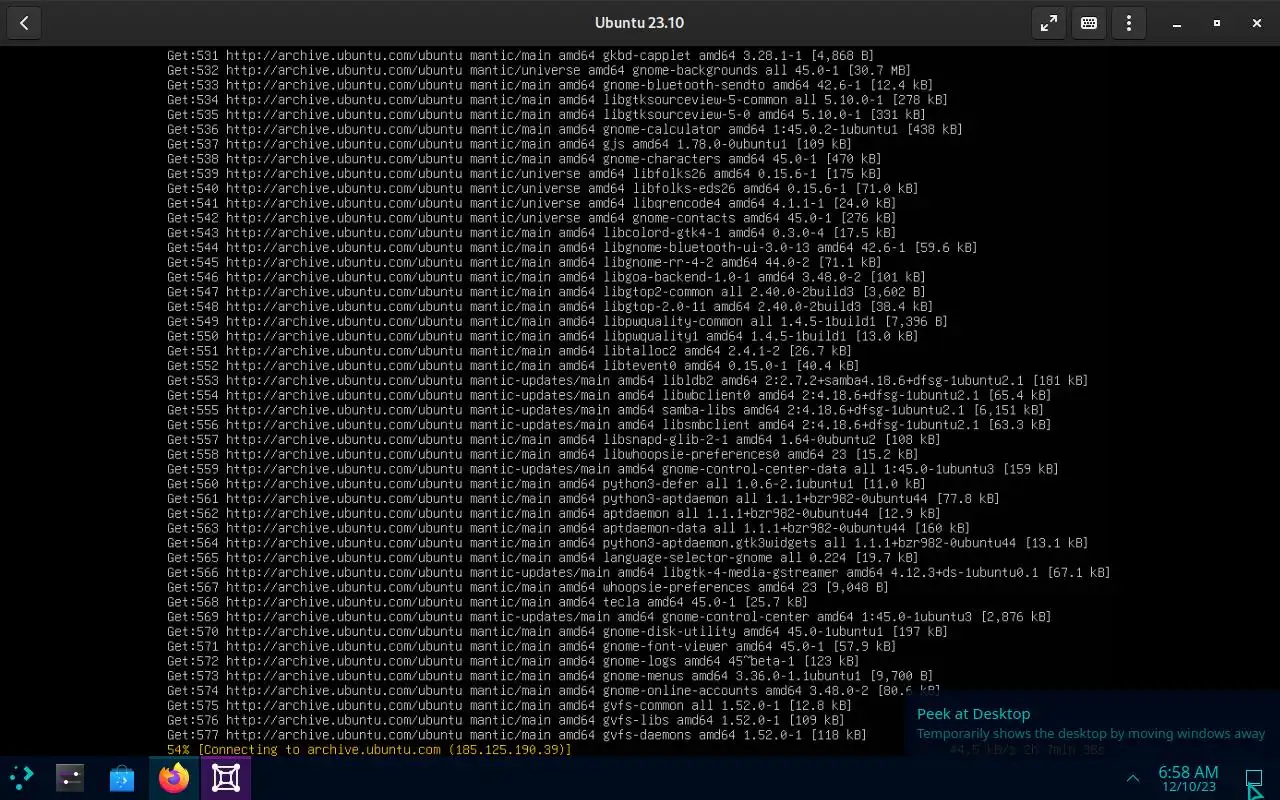The image size is (1280, 800).
Task: Click the Get:546 libgoa-backend-1.0-1 line
Action: coord(546,277)
